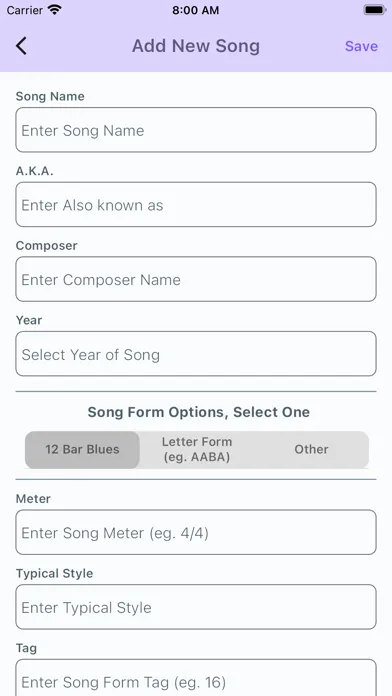Tap the back arrow icon
The width and height of the screenshot is (392, 696).
21,46
